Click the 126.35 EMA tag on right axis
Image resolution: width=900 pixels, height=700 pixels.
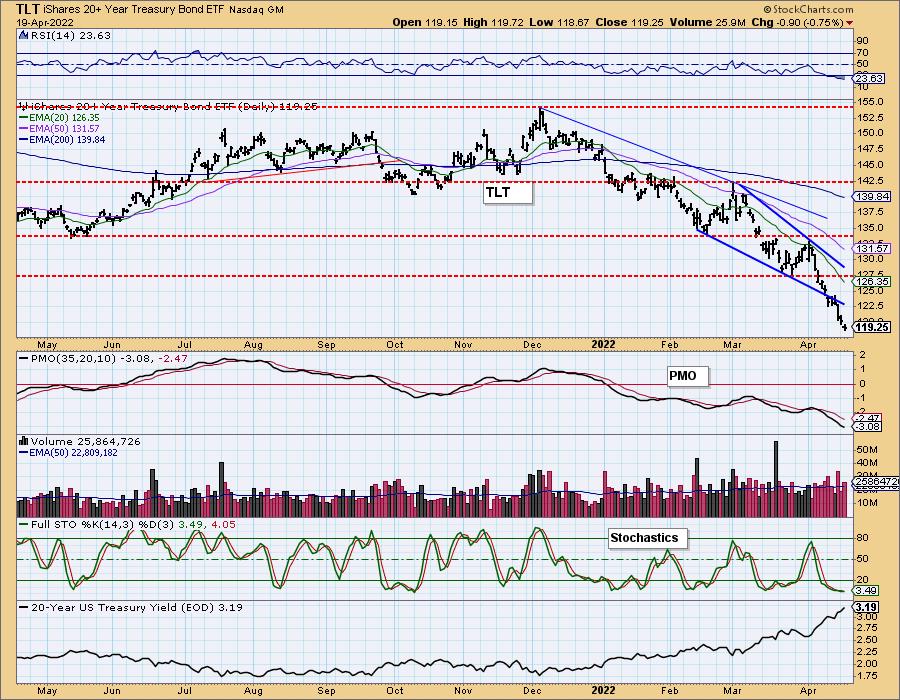(872, 281)
